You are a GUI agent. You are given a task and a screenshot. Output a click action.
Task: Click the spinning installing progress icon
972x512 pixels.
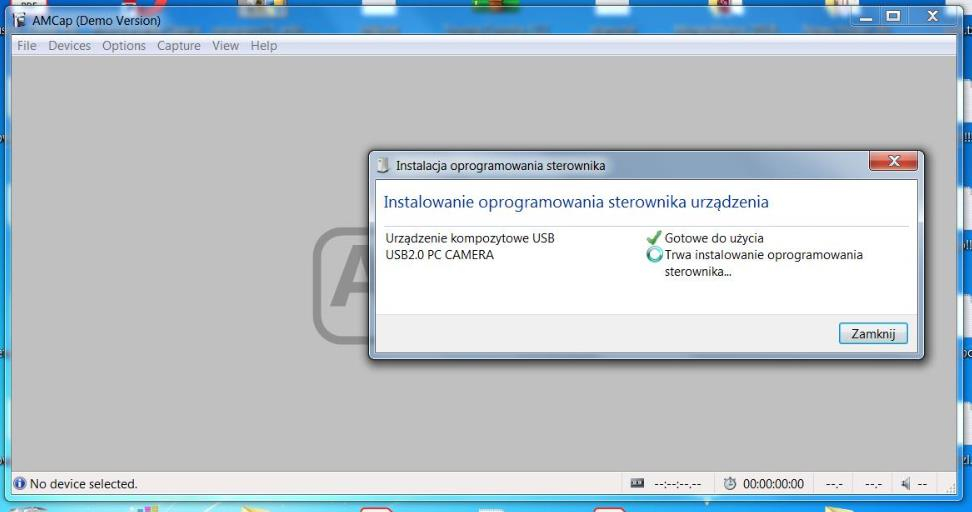point(654,255)
